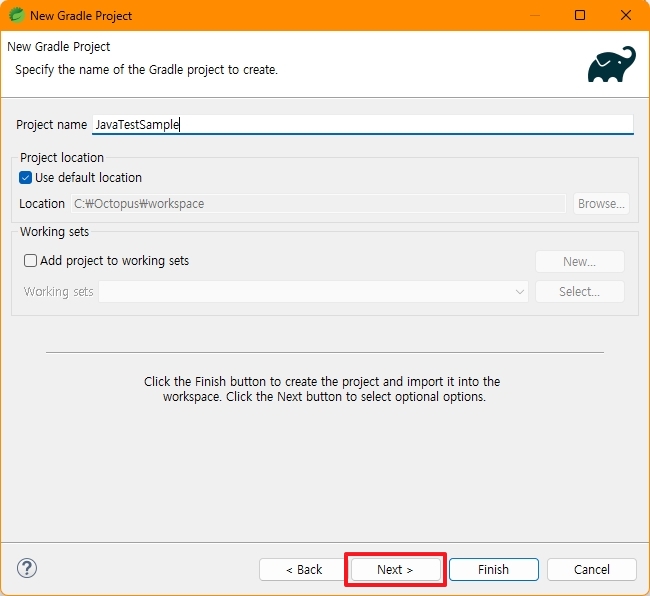Click the 'Working sets' group title
This screenshot has width=650, height=596.
[x=54, y=232]
